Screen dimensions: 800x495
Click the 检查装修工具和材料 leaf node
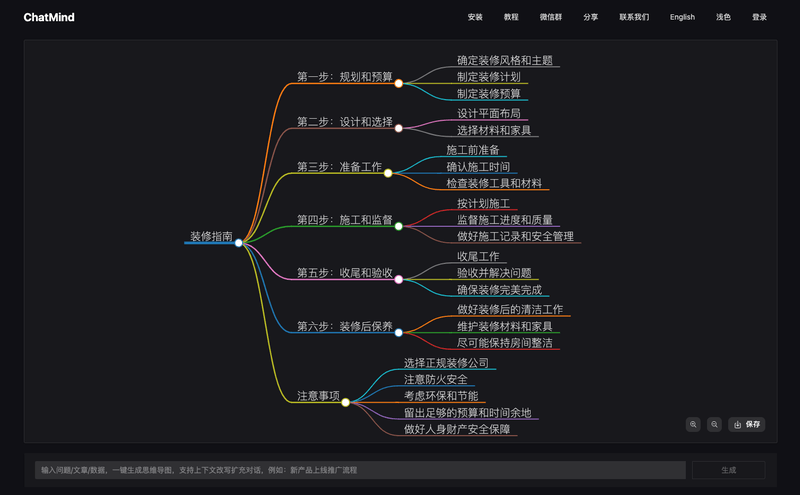(x=494, y=183)
